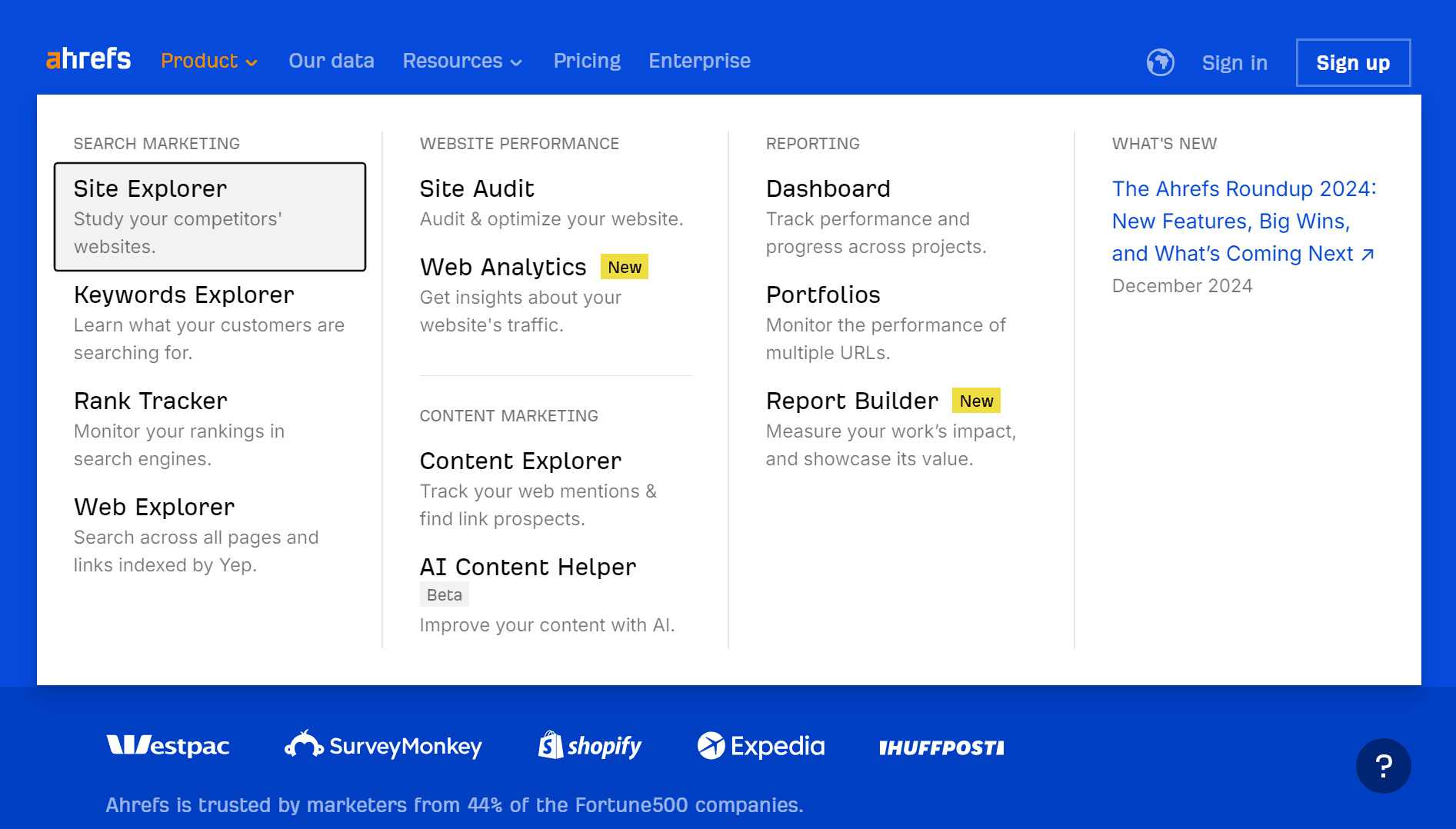Click the Shopify logo
Viewport: 1456px width, 829px height.
coord(589,745)
